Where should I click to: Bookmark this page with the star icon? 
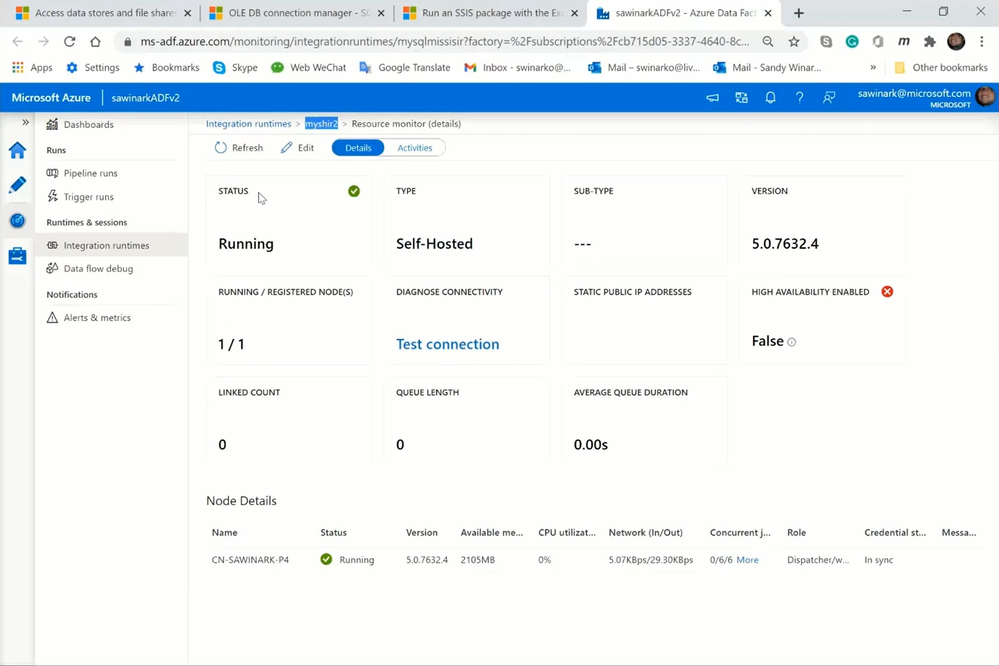(794, 41)
